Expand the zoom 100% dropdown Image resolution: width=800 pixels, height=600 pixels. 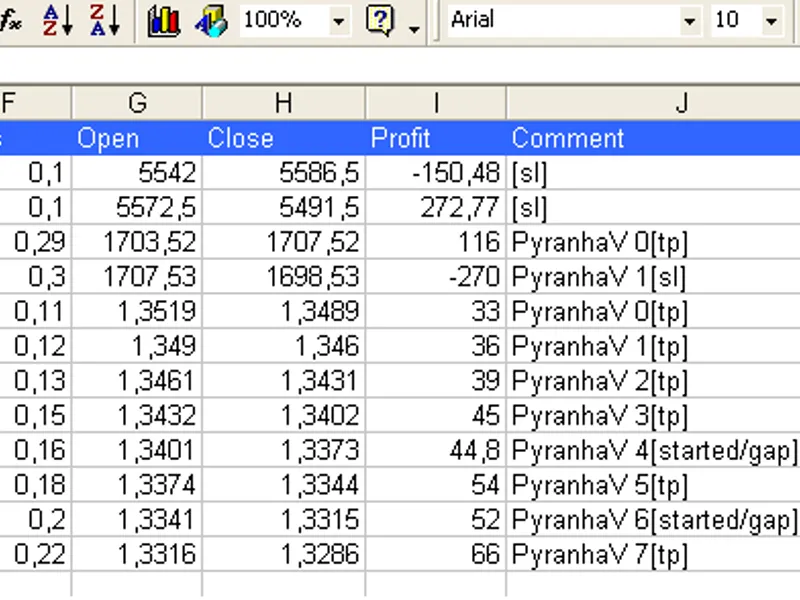click(x=339, y=21)
